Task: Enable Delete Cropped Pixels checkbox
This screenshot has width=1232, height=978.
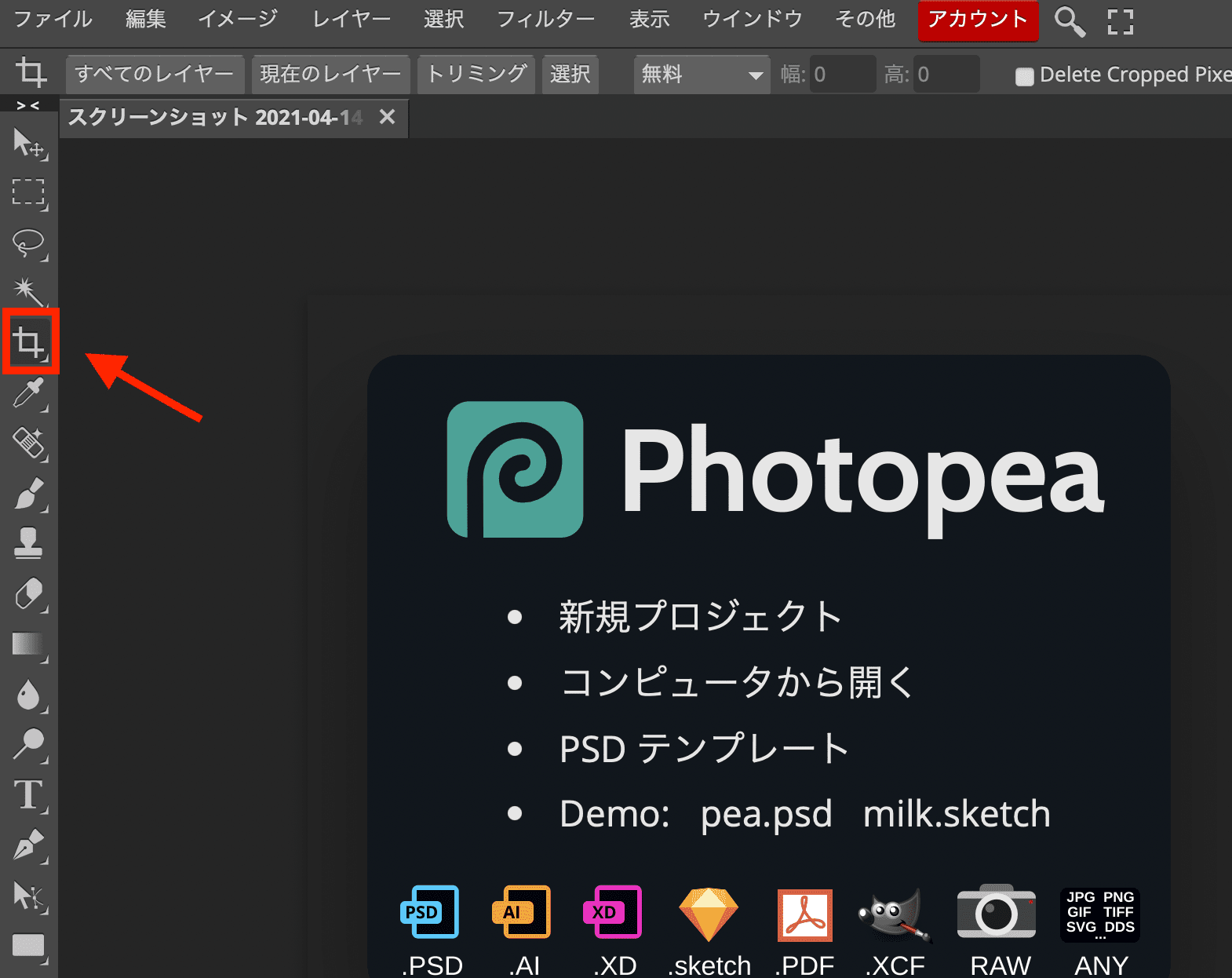Action: 1024,76
